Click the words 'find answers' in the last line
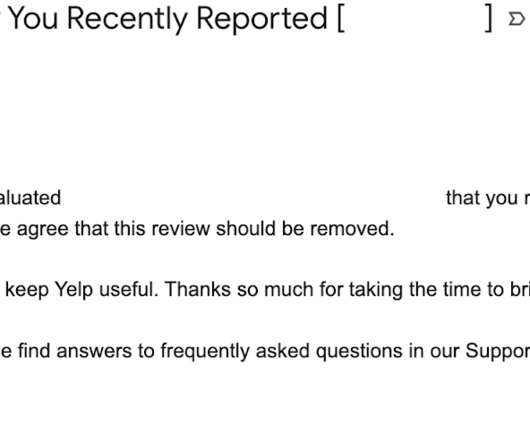This screenshot has width=530, height=442. [x=75, y=351]
